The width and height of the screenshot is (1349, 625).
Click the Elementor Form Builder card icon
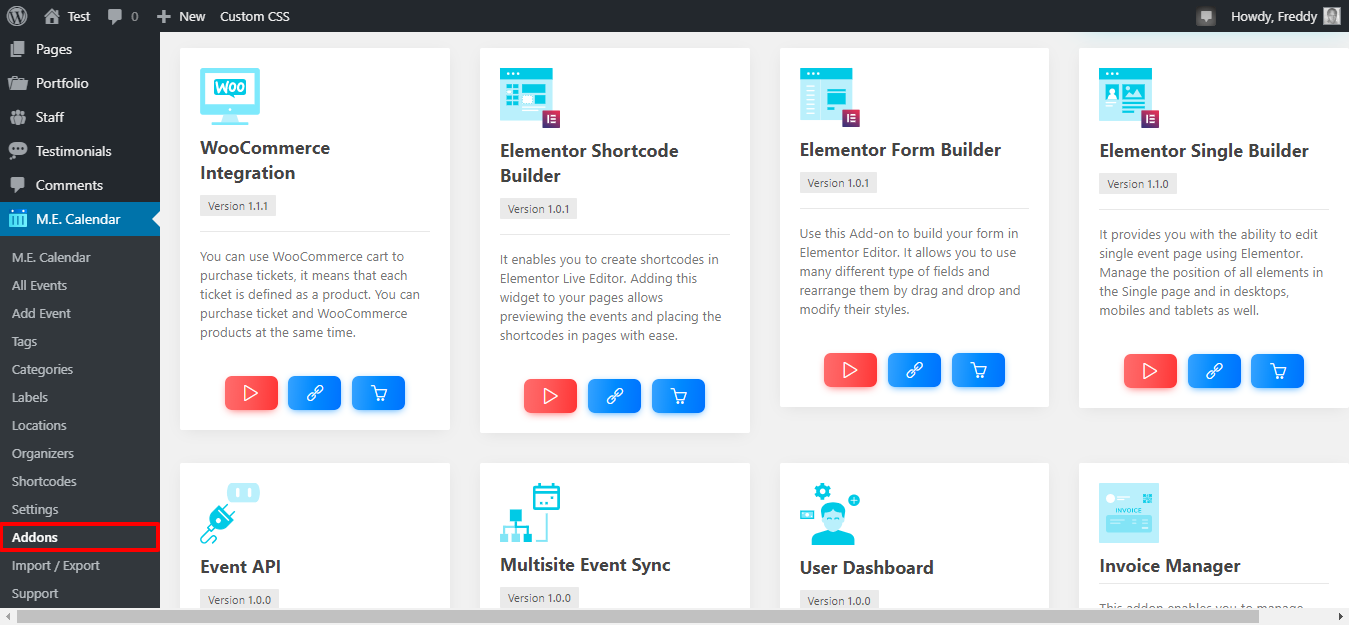tap(830, 98)
